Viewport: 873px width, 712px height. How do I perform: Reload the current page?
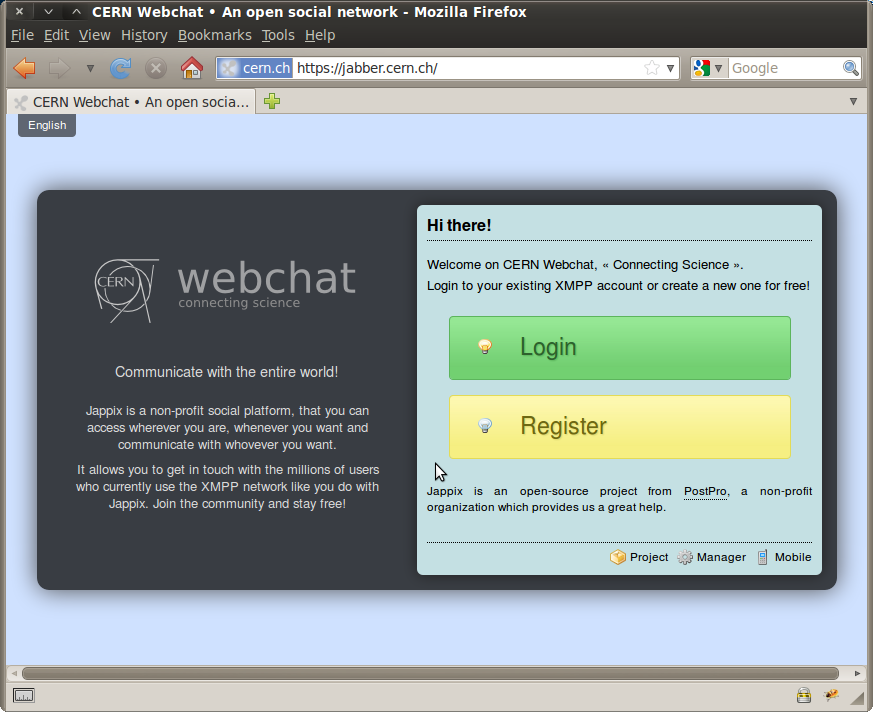point(120,68)
